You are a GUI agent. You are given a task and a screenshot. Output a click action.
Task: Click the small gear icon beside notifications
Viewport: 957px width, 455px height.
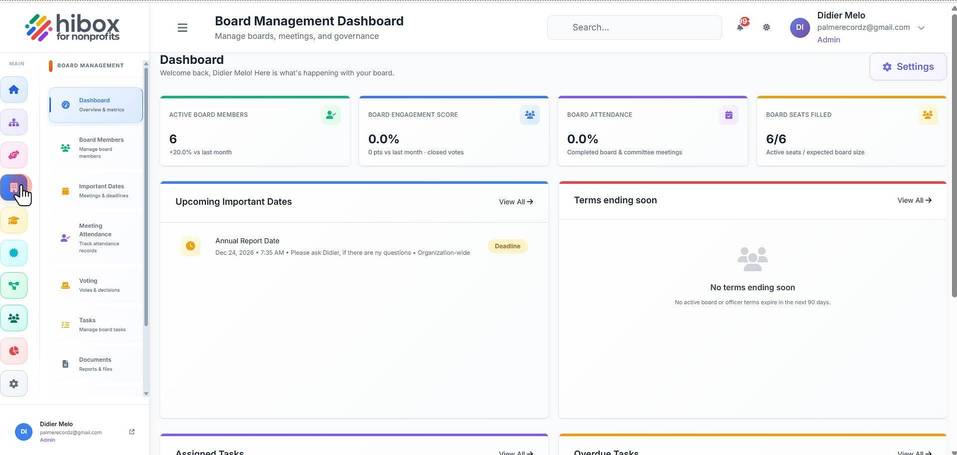pos(767,27)
